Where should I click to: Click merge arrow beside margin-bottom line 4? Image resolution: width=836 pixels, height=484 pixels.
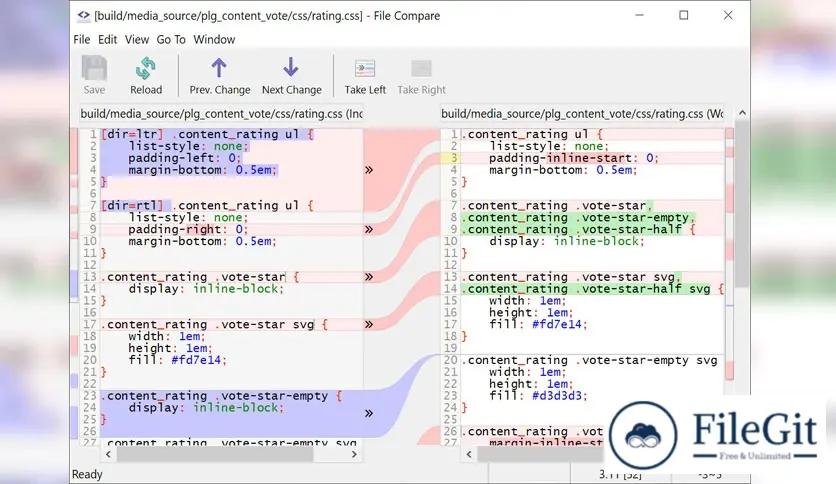click(x=369, y=170)
